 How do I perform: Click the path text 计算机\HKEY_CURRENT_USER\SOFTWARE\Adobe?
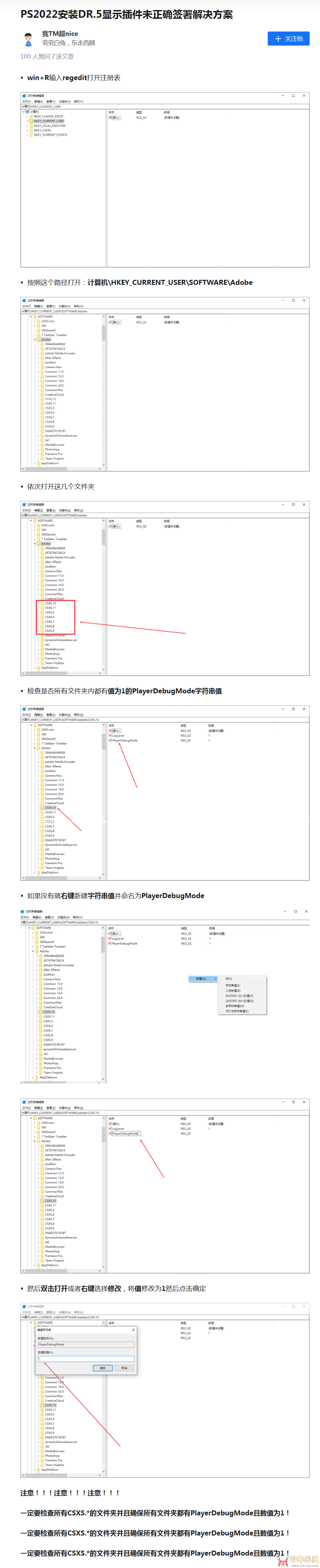(170, 283)
